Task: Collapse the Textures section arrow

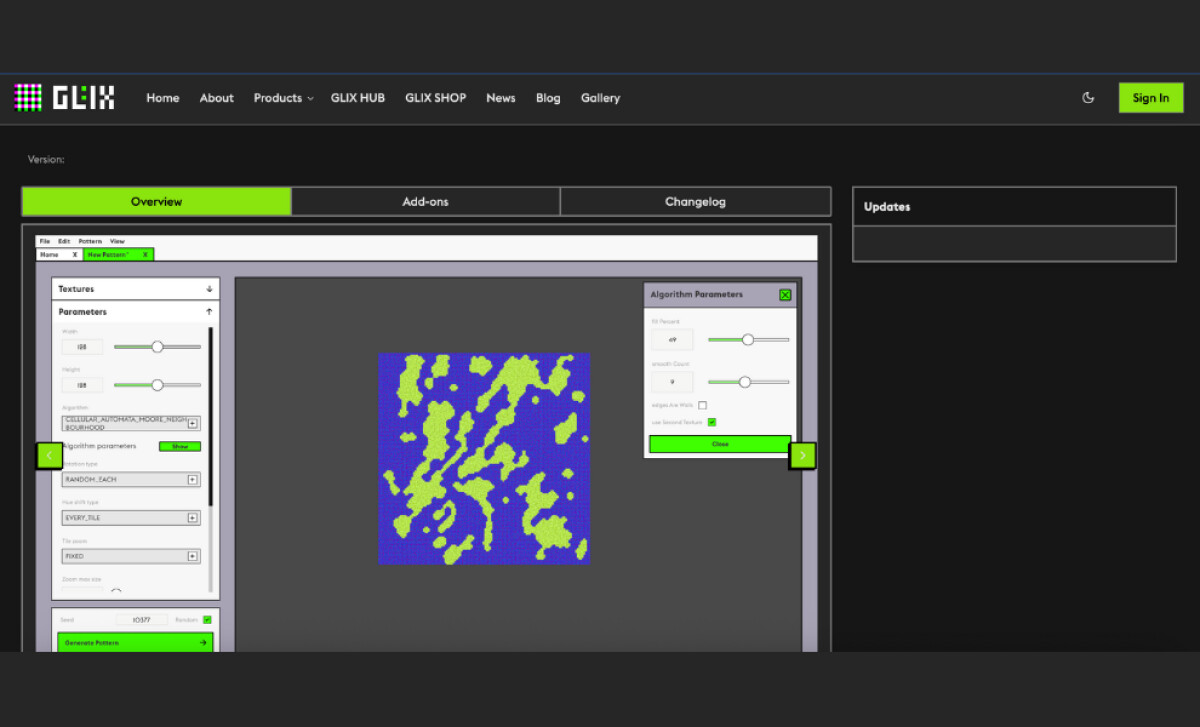Action: coord(210,288)
